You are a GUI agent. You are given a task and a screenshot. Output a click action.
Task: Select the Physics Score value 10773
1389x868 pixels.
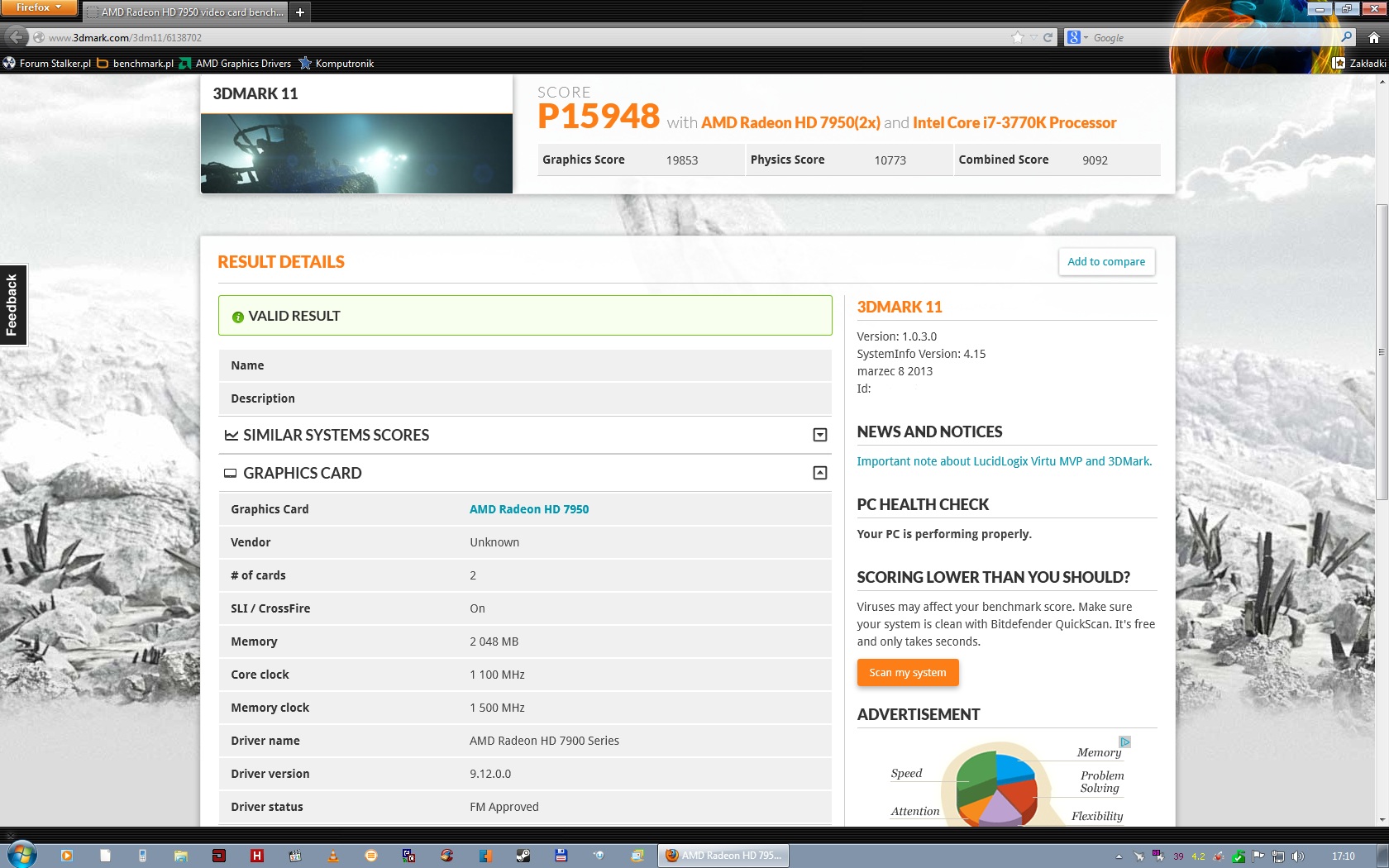tap(890, 160)
